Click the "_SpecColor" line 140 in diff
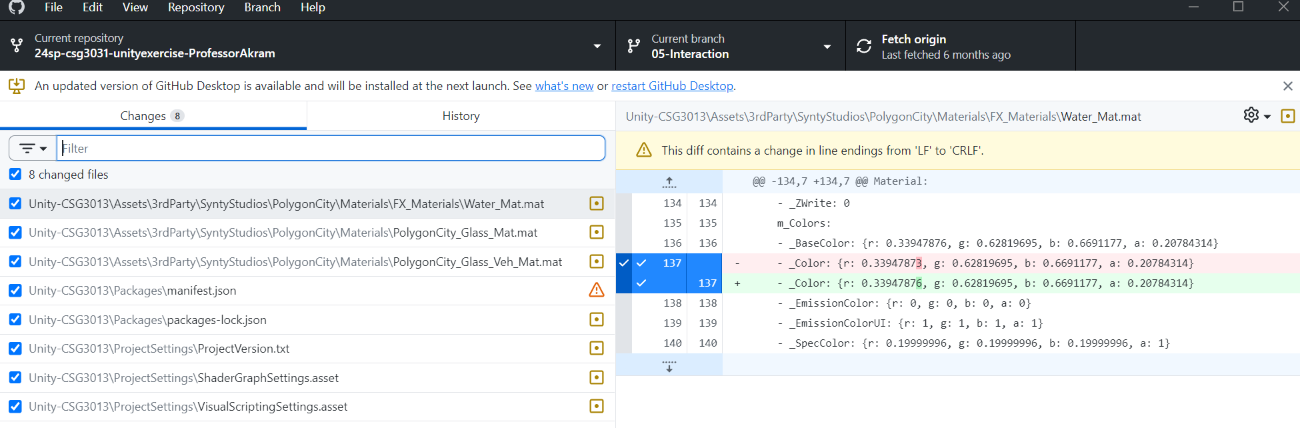The height and width of the screenshot is (428, 1300). pyautogui.click(x=1011, y=343)
